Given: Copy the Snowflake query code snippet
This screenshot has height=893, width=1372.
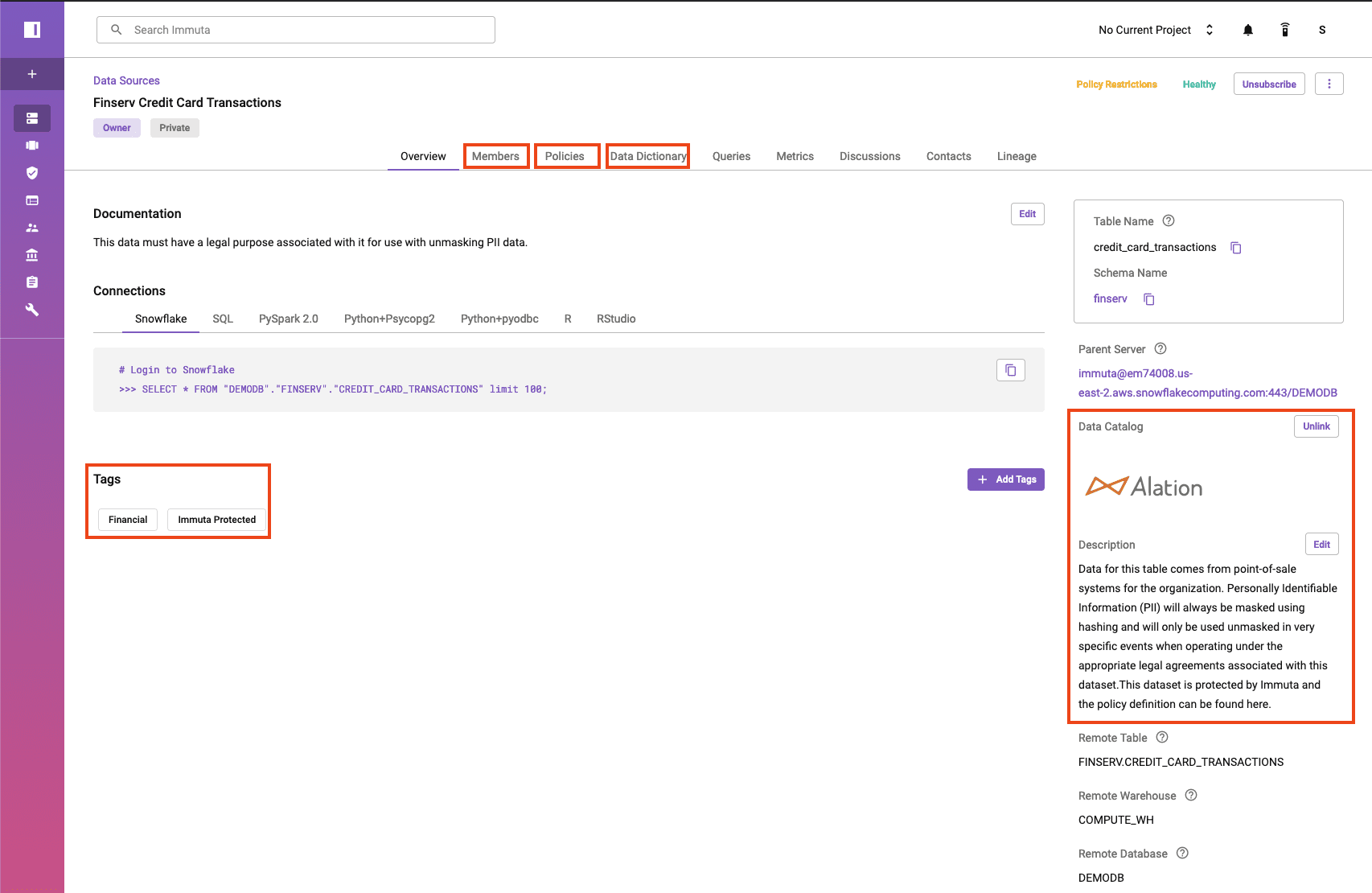Looking at the screenshot, I should tap(1010, 370).
